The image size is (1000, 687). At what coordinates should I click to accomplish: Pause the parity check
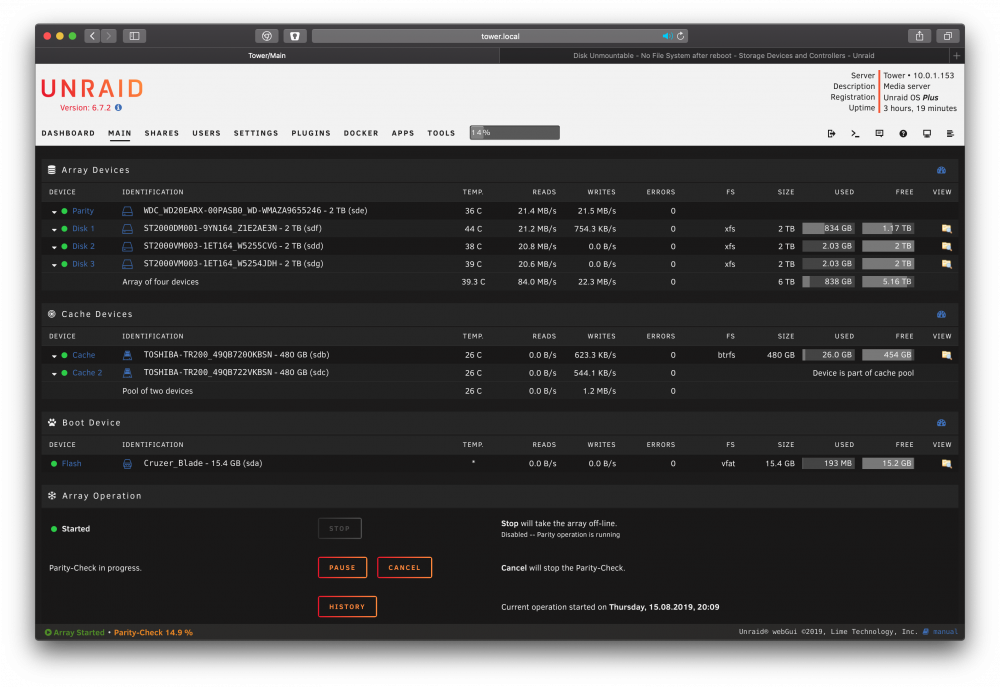tap(342, 568)
